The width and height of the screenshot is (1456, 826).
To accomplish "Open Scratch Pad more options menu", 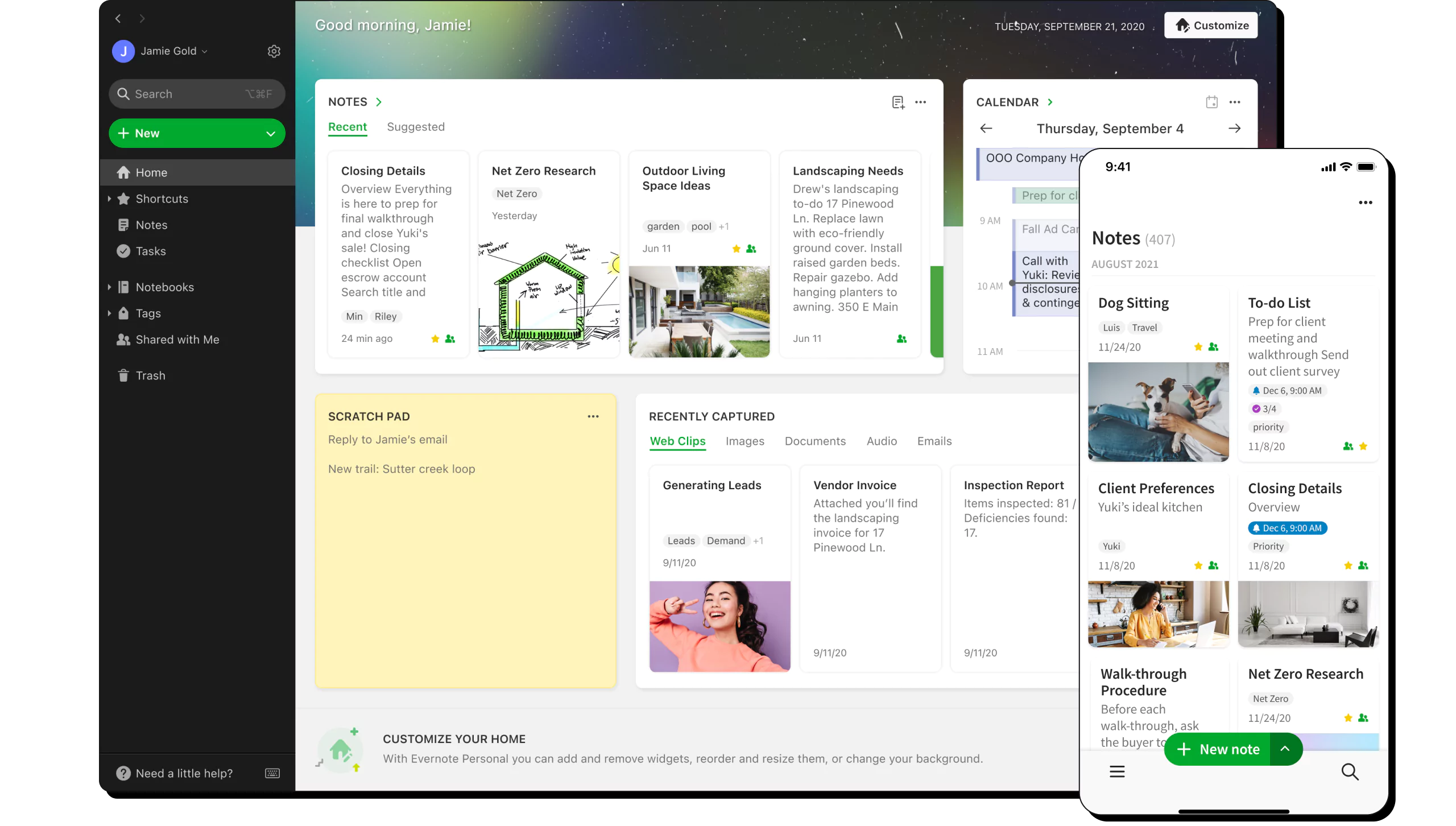I will point(593,416).
